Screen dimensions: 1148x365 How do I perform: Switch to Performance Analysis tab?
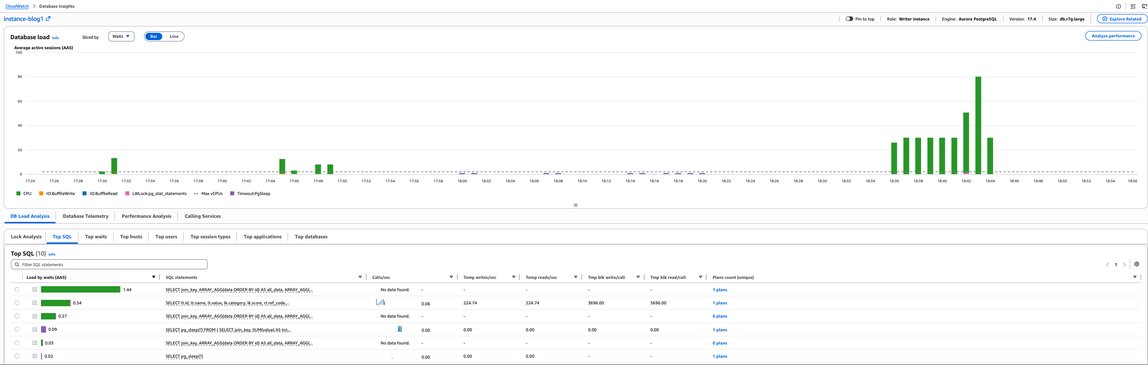coord(146,217)
